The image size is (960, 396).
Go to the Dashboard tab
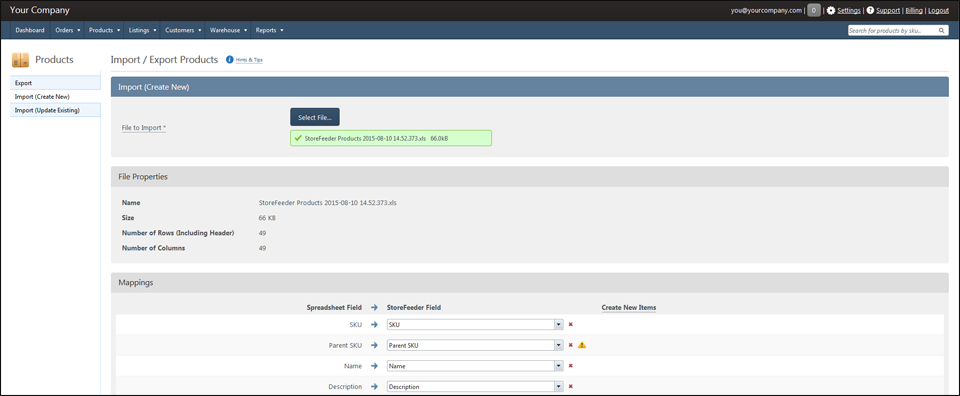30,30
